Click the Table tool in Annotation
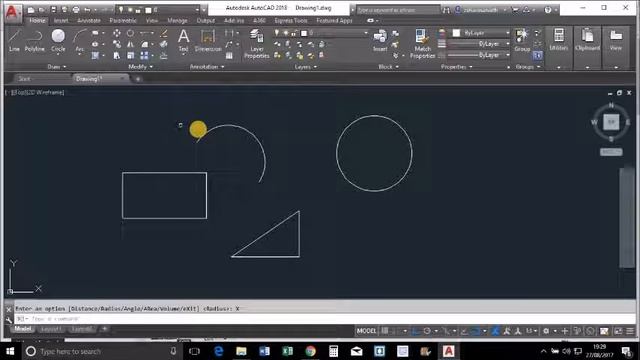 coord(229,56)
